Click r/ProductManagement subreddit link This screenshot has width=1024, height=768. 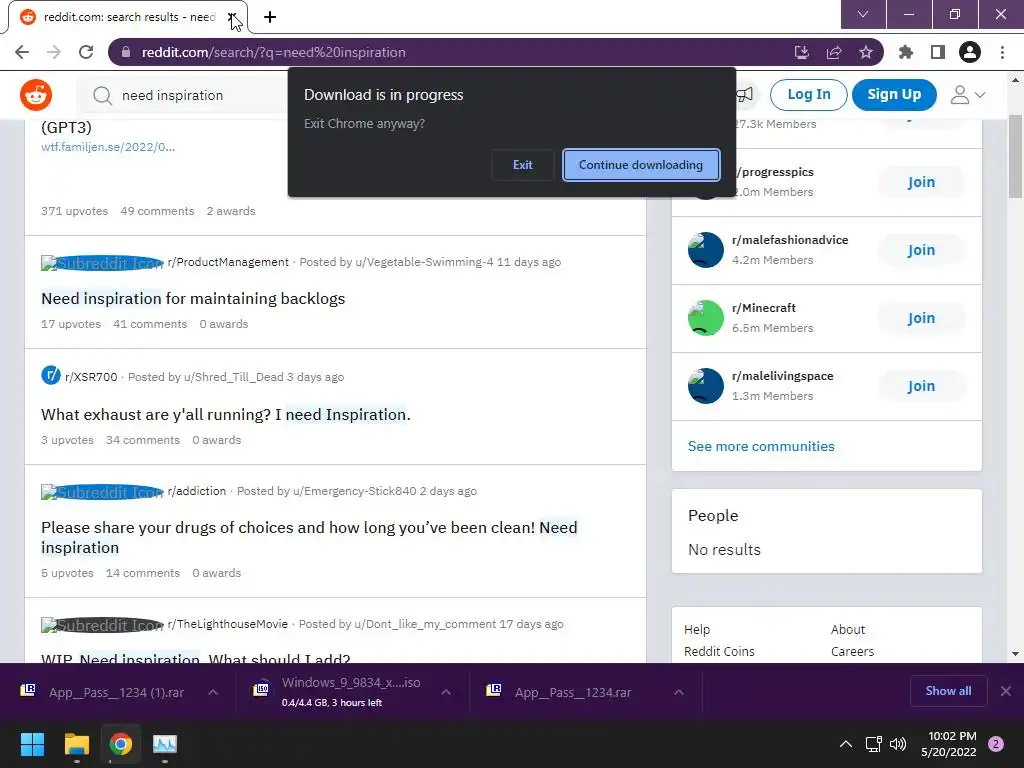pos(228,262)
